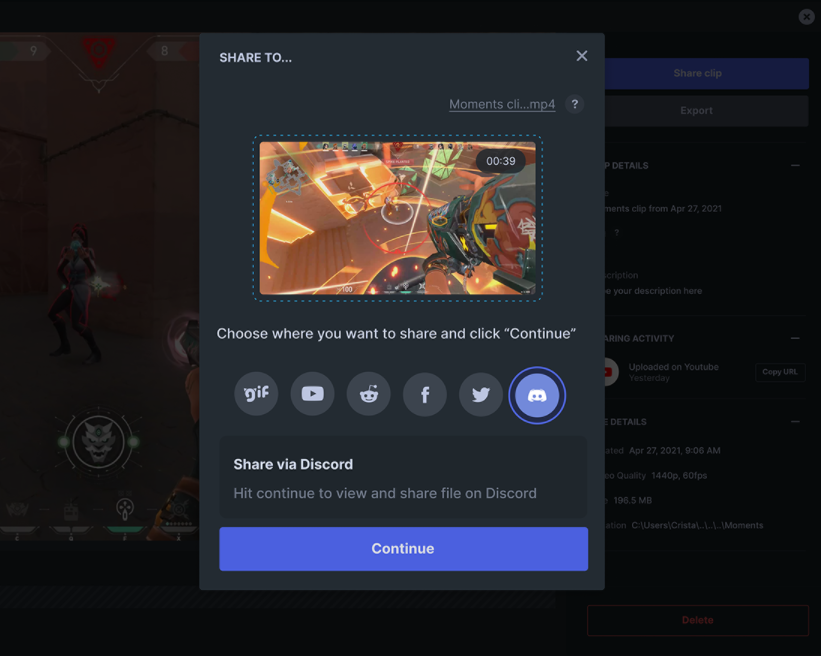Image resolution: width=821 pixels, height=656 pixels.
Task: Choose Reddit as share destination
Action: pos(369,394)
